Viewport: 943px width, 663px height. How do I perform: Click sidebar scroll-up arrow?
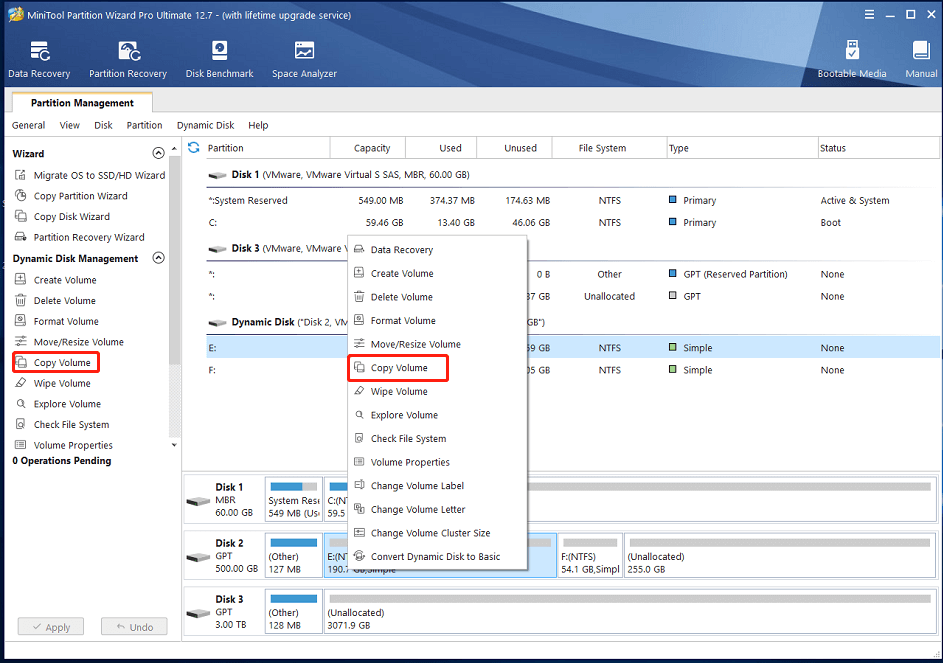(x=174, y=149)
